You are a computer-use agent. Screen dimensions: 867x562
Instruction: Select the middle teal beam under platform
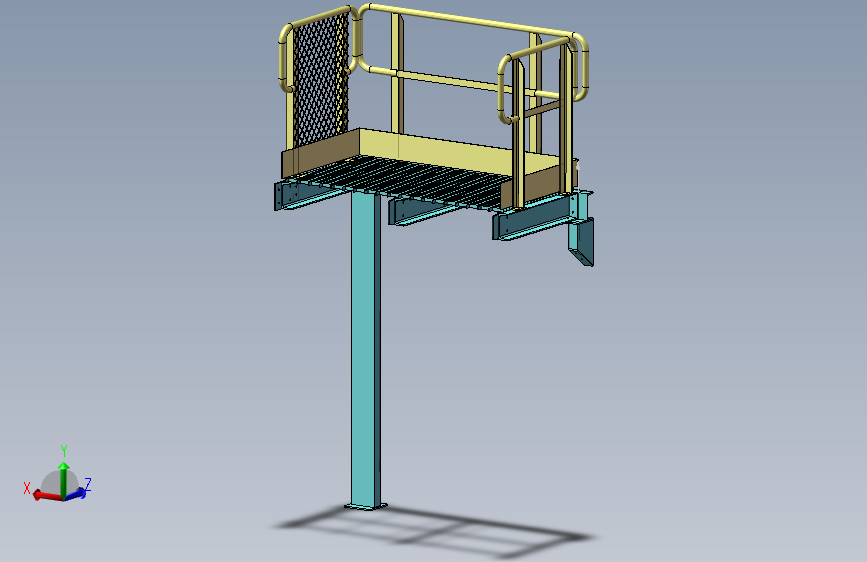coord(423,212)
